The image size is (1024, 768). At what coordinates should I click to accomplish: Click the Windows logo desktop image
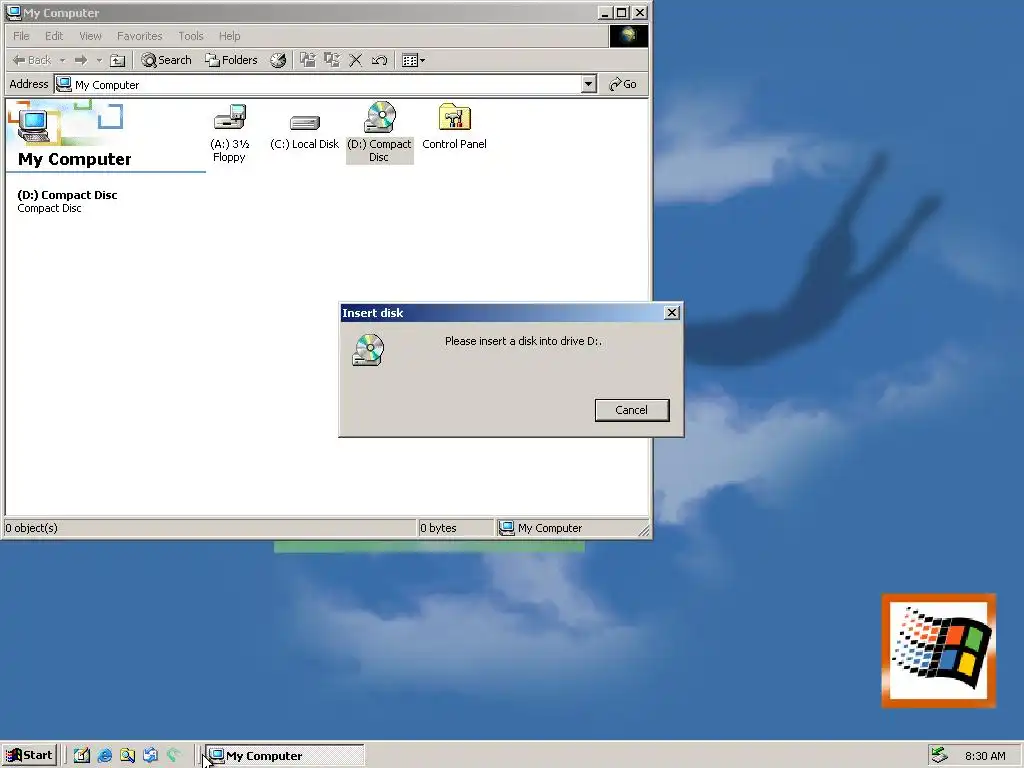[x=938, y=650]
